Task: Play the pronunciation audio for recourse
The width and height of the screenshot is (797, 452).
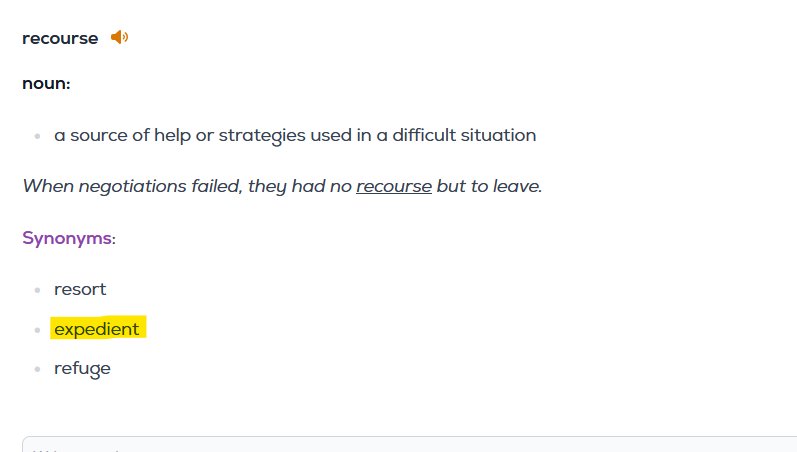Action: (x=119, y=37)
